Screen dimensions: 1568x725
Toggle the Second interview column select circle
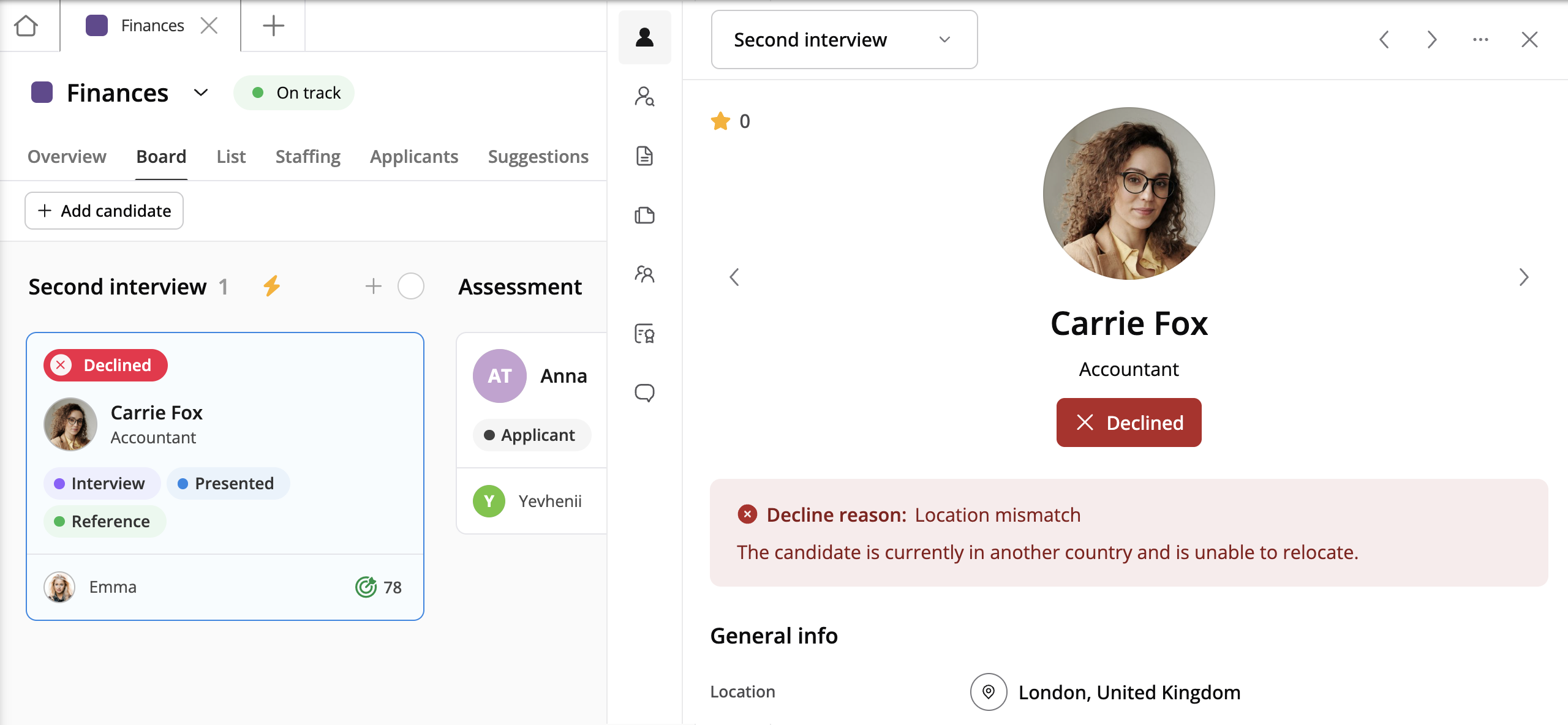tap(410, 286)
